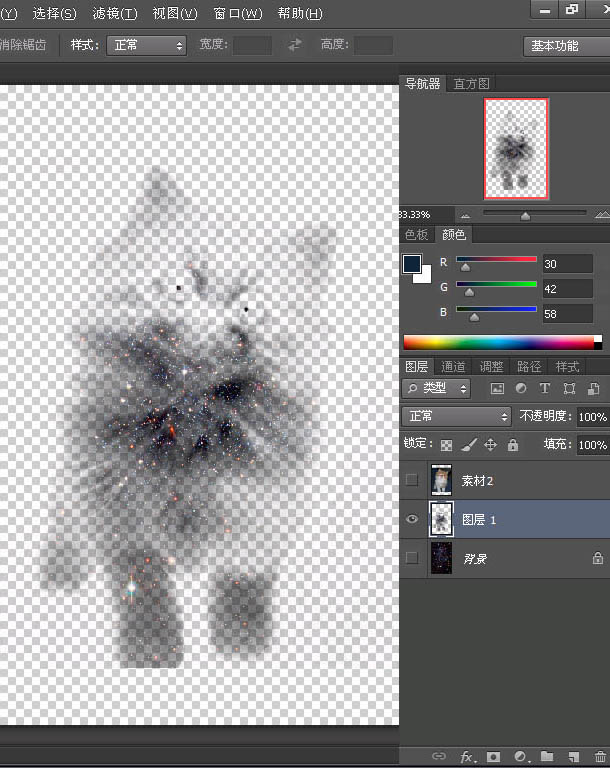Screen dimensions: 610x768
Task: Click the lock transparent pixels icon
Action: pos(446,445)
